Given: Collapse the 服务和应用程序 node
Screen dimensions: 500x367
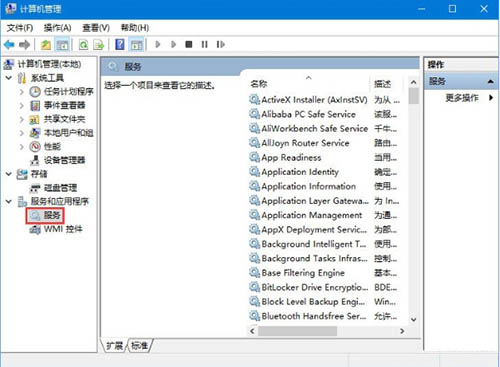Looking at the screenshot, I should [9, 201].
